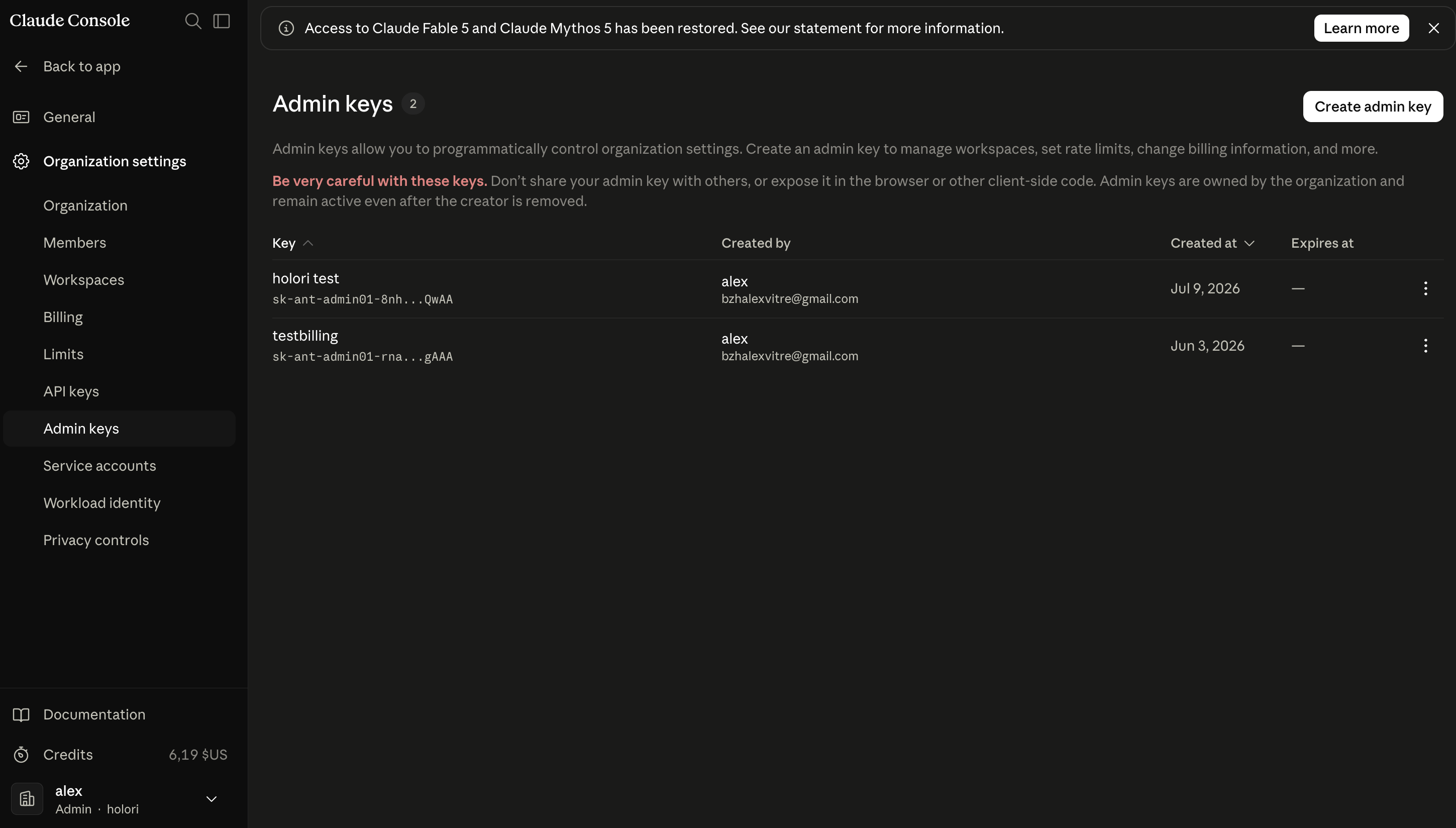1456x828 pixels.
Task: Open actions menu for holori test key
Action: coord(1425,288)
